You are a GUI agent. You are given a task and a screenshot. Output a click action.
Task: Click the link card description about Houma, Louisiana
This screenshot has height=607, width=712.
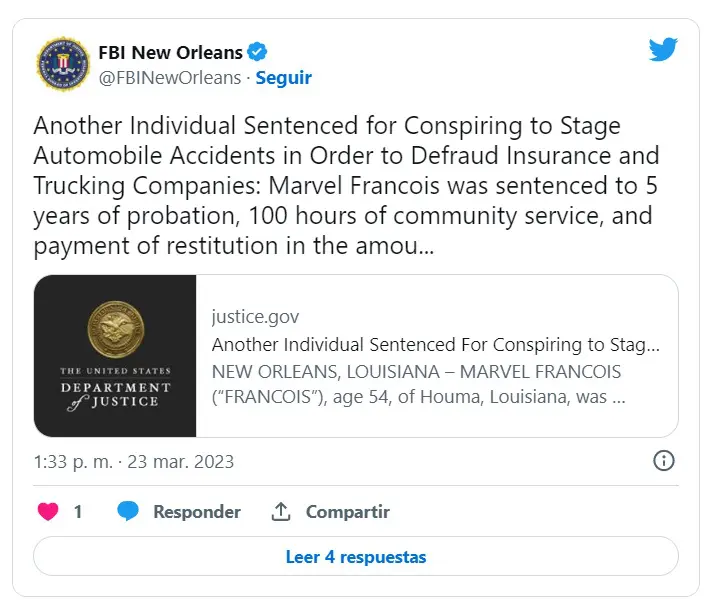pos(420,383)
